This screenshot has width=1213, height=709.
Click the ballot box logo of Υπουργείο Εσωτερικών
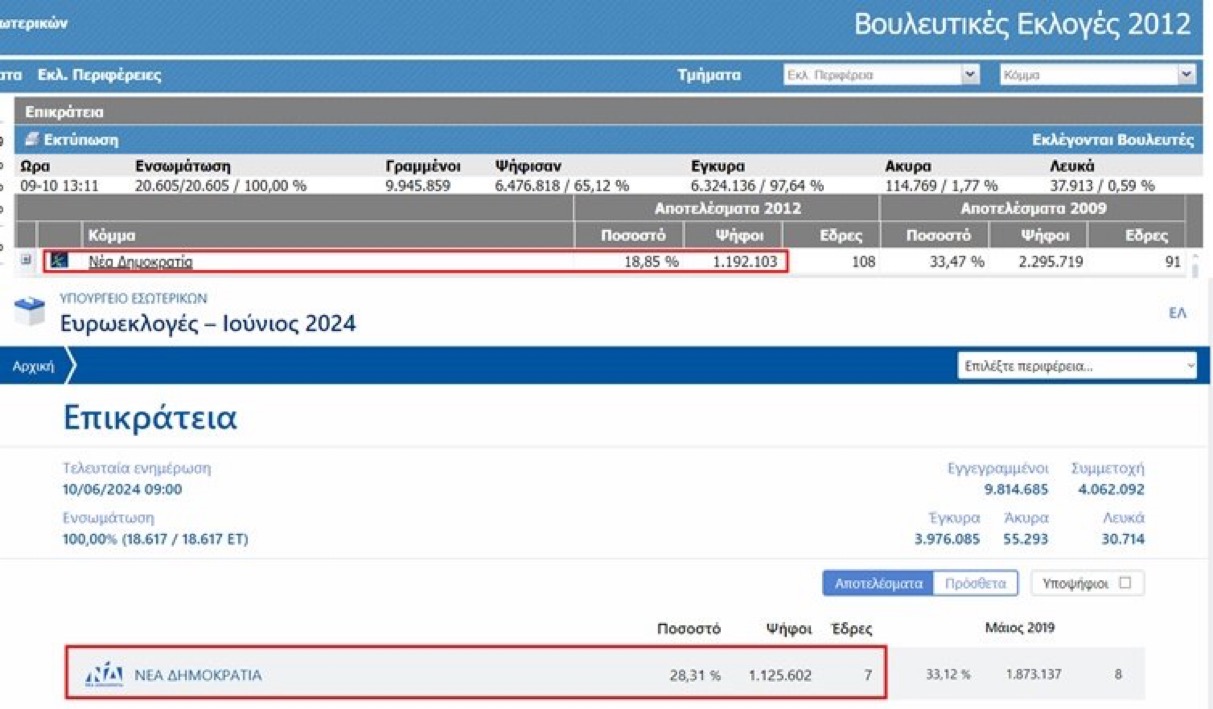(30, 311)
